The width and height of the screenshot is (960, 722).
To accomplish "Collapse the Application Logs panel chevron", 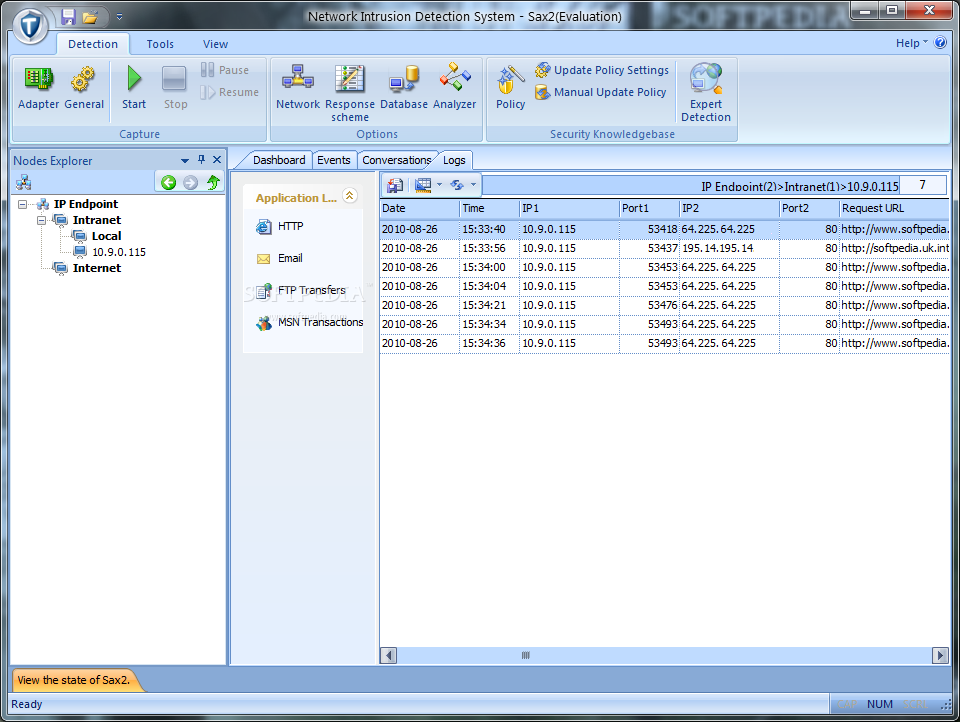I will pos(350,196).
